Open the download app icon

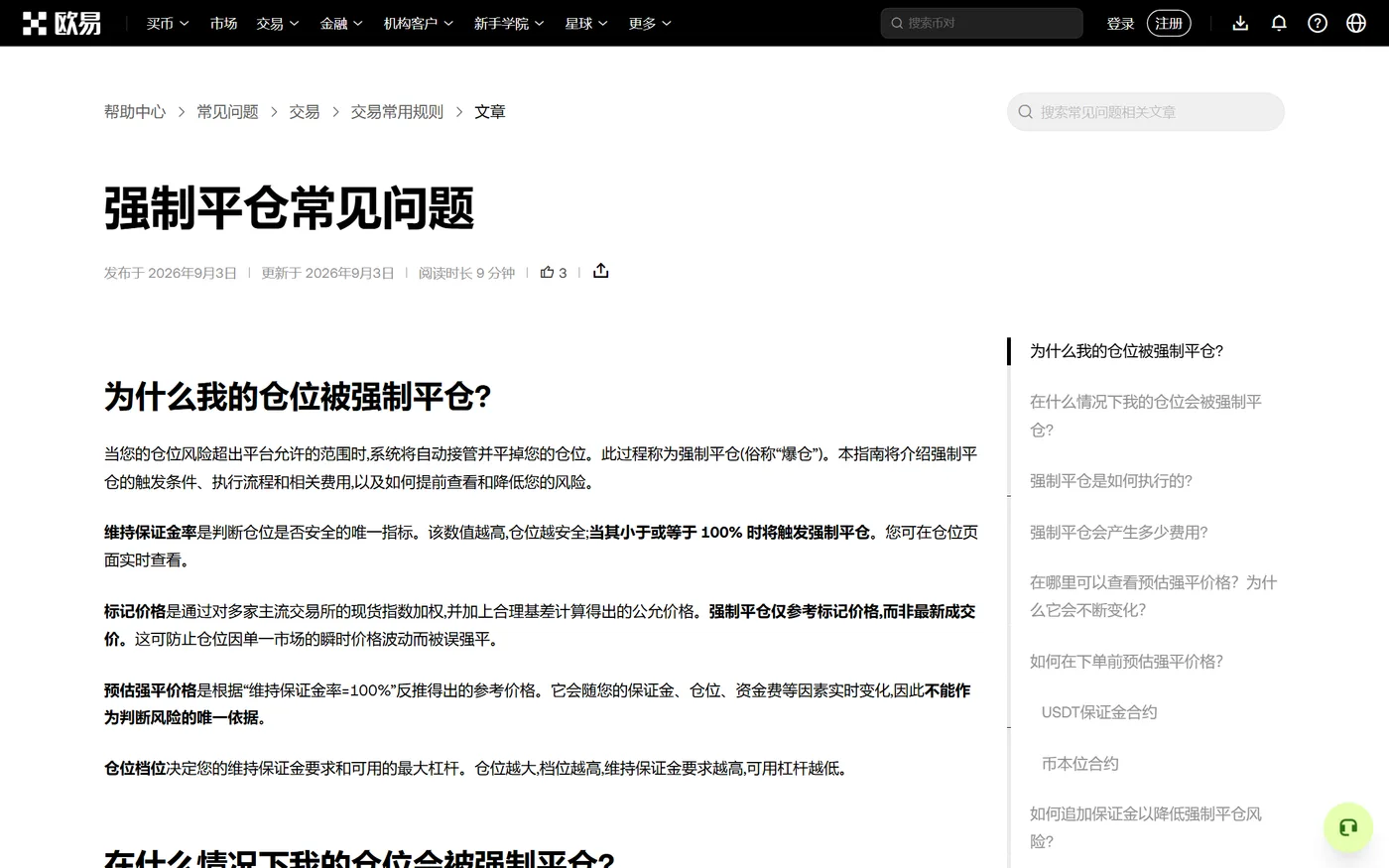point(1240,23)
